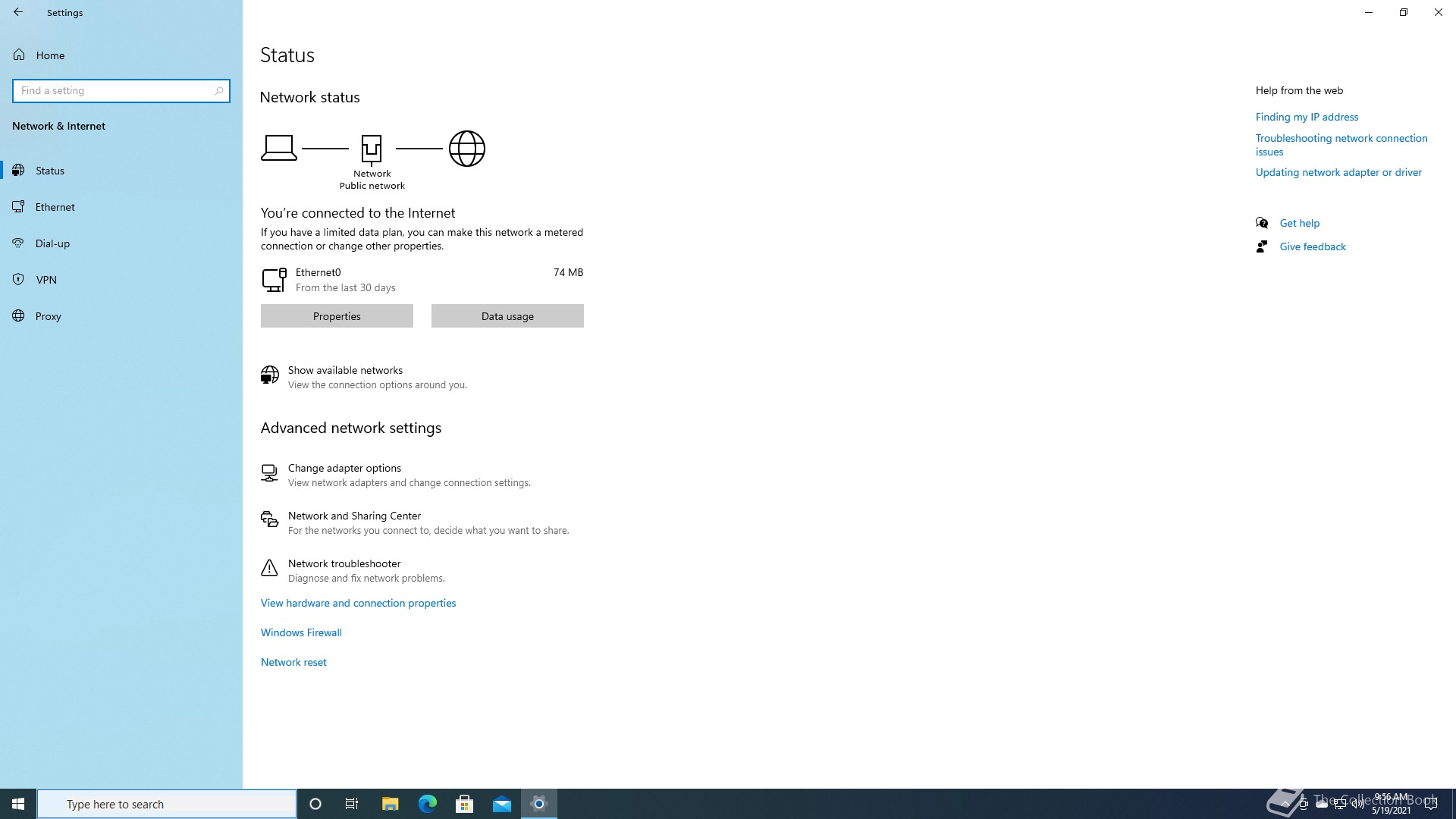Click the back arrow in Settings
This screenshot has height=819, width=1456.
(18, 12)
